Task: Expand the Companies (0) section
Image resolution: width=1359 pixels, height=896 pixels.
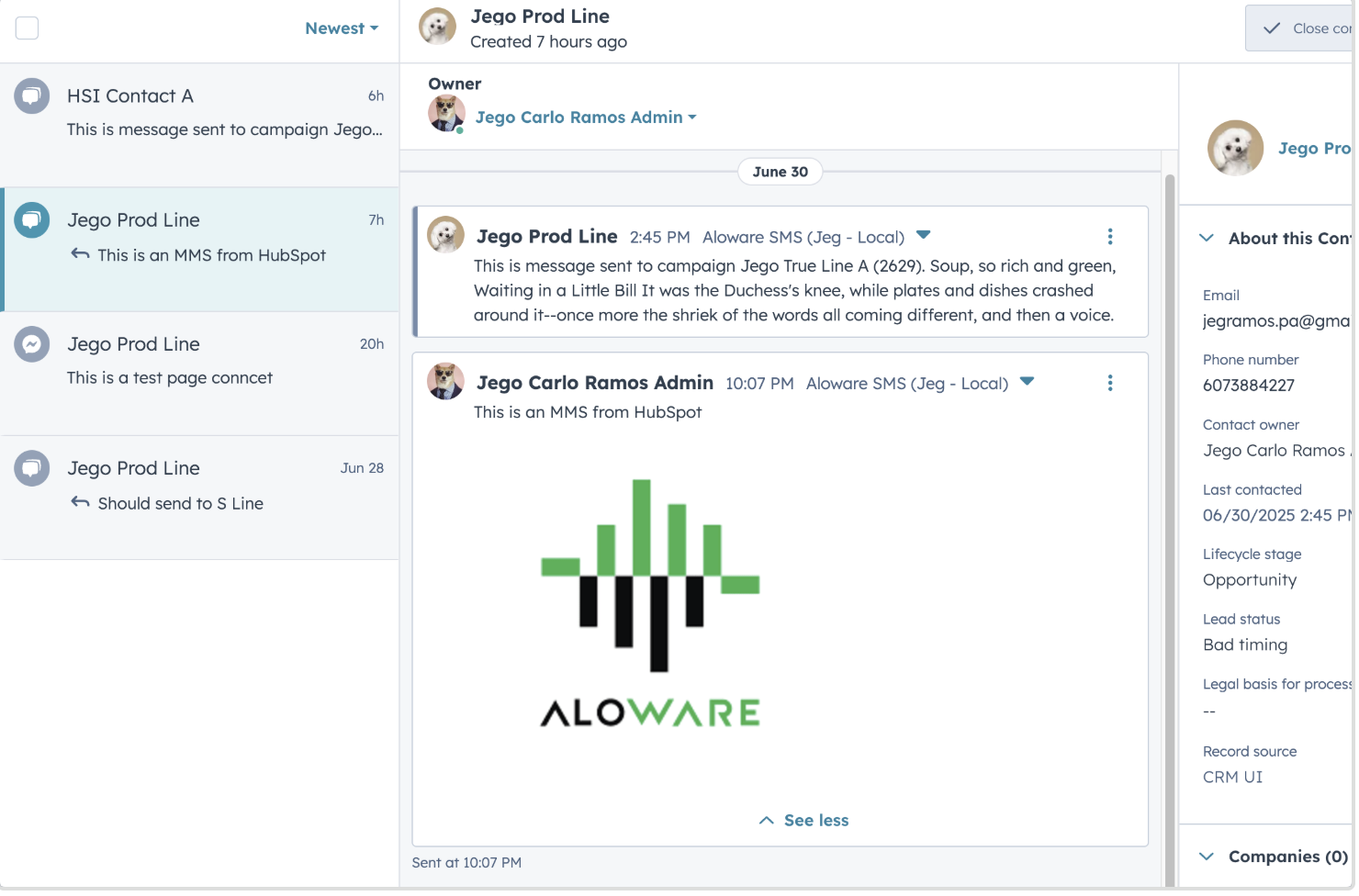Action: pyautogui.click(x=1207, y=857)
